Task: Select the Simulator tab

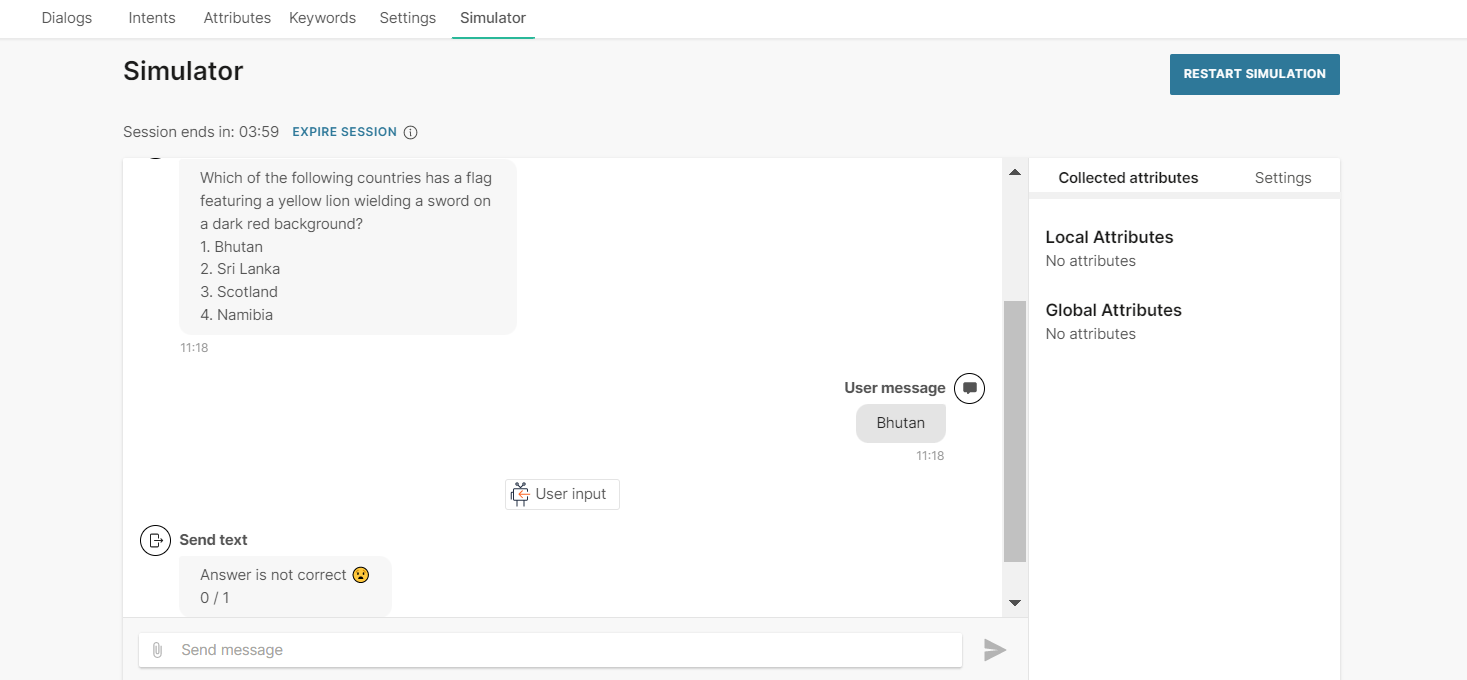Action: [x=493, y=18]
